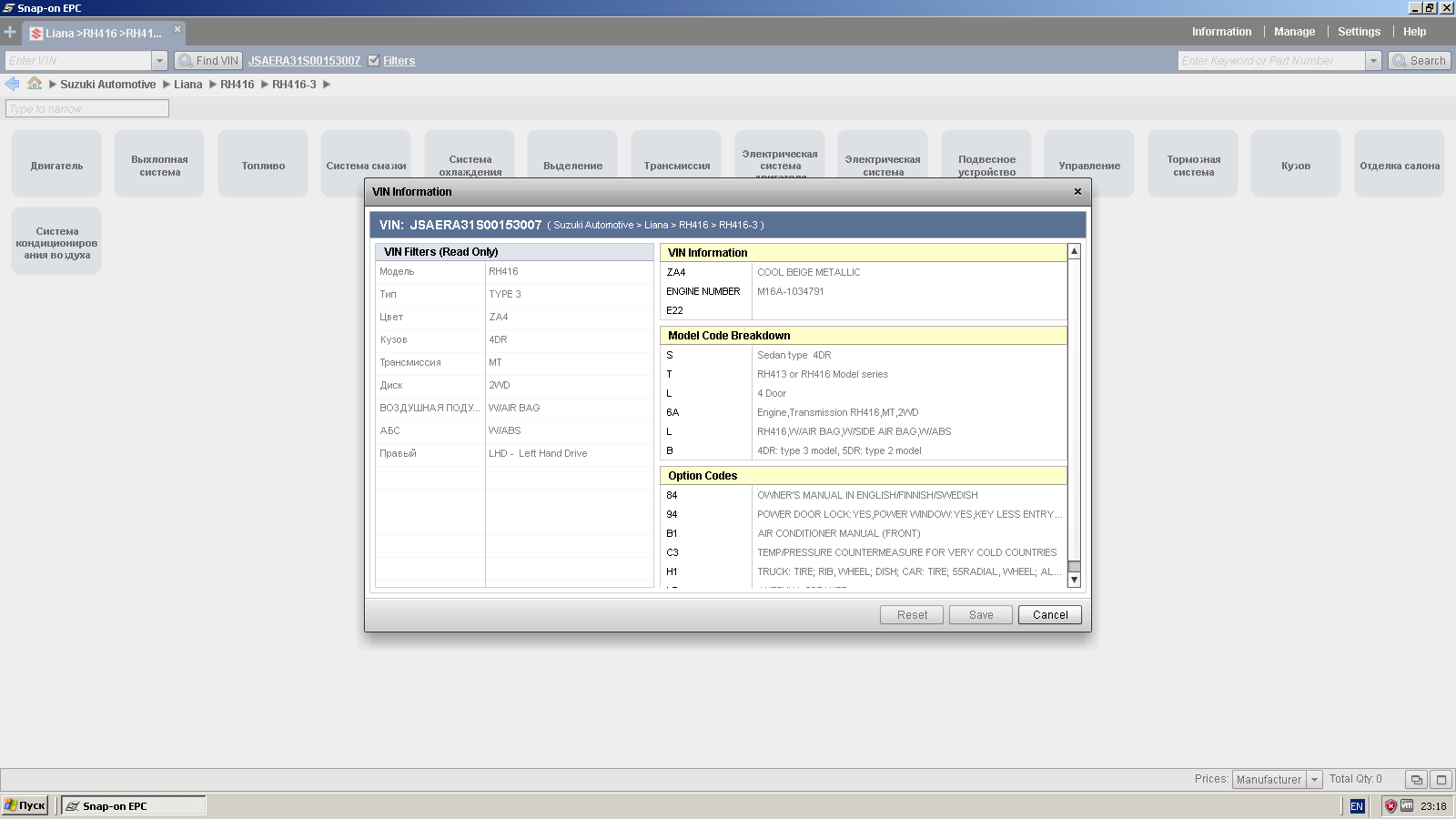Open the Help menu

[1414, 32]
